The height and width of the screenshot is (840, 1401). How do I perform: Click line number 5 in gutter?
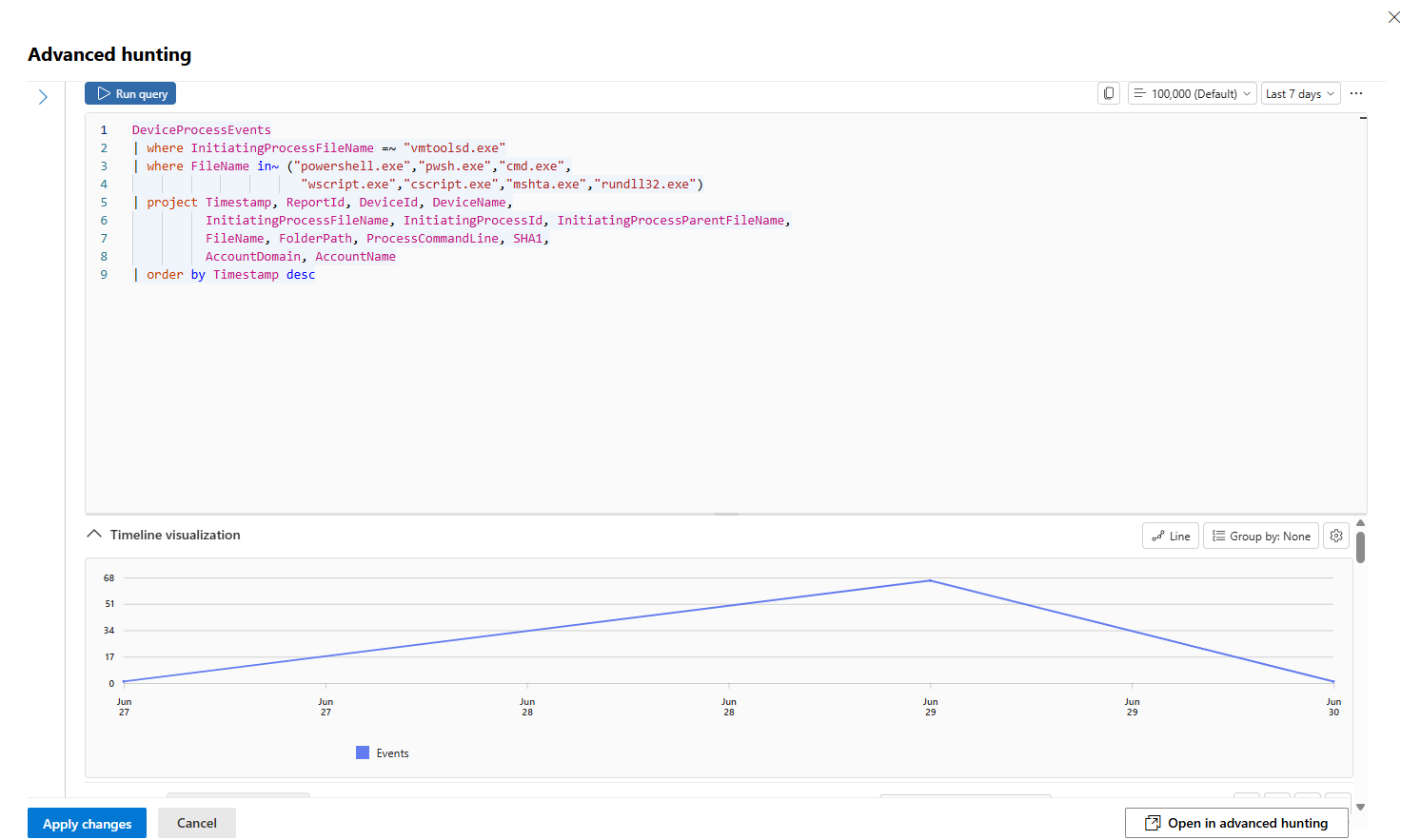[104, 202]
